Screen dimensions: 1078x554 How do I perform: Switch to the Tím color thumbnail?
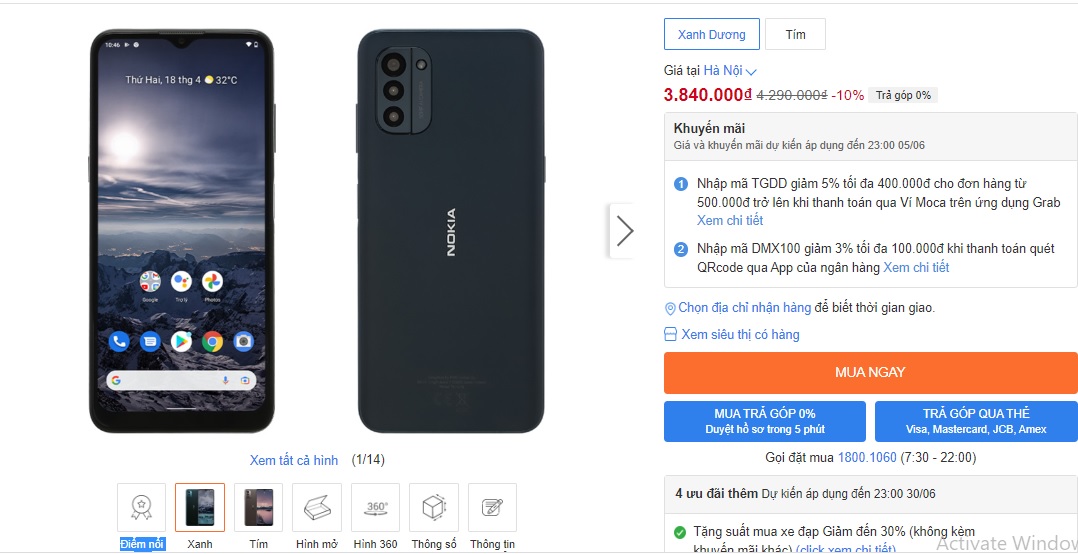[258, 508]
